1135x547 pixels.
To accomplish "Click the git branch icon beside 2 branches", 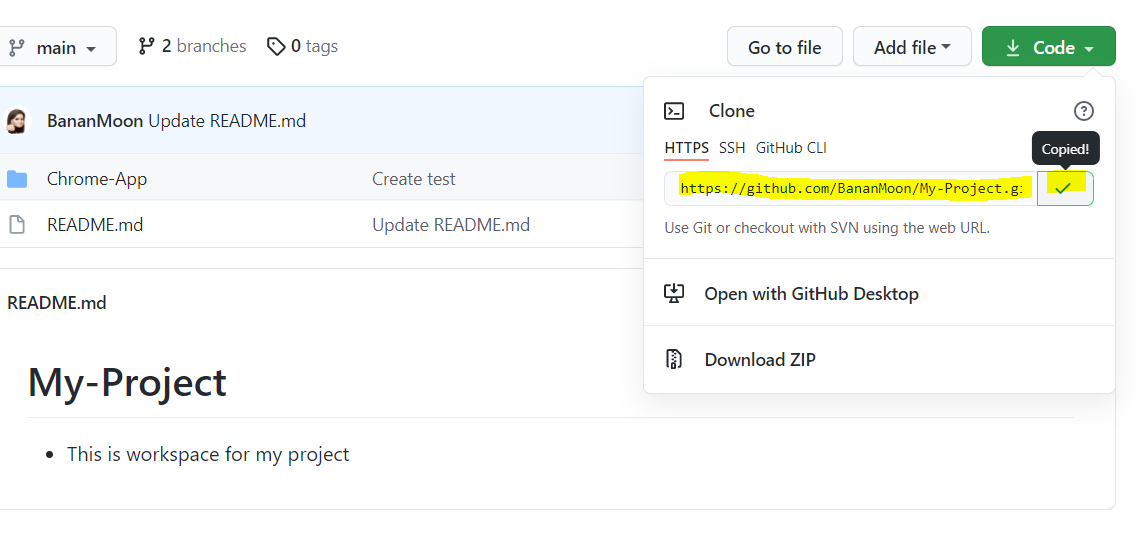I will click(146, 46).
